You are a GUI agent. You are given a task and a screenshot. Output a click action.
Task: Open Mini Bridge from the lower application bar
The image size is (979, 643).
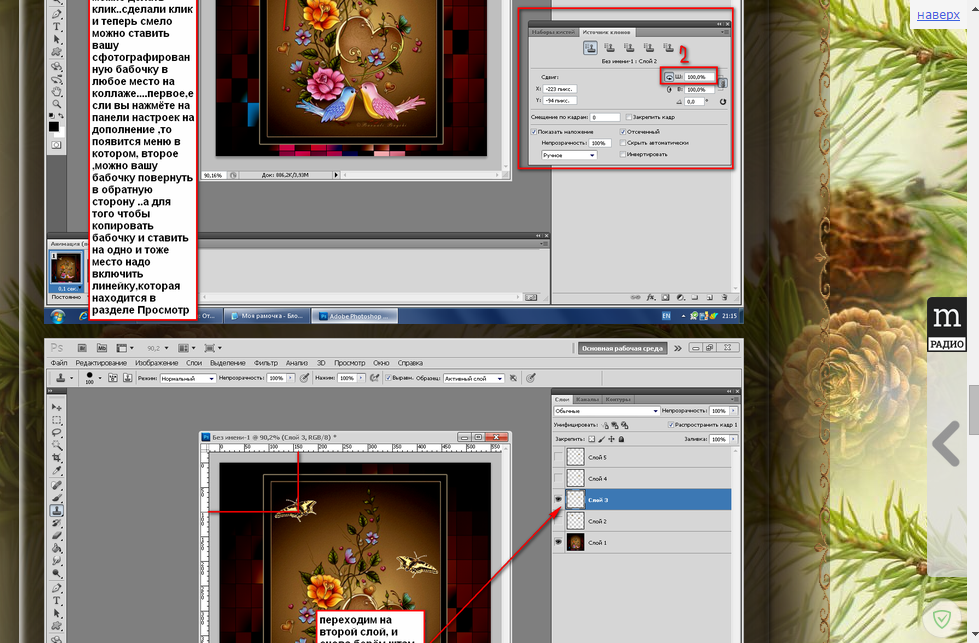pyautogui.click(x=102, y=348)
